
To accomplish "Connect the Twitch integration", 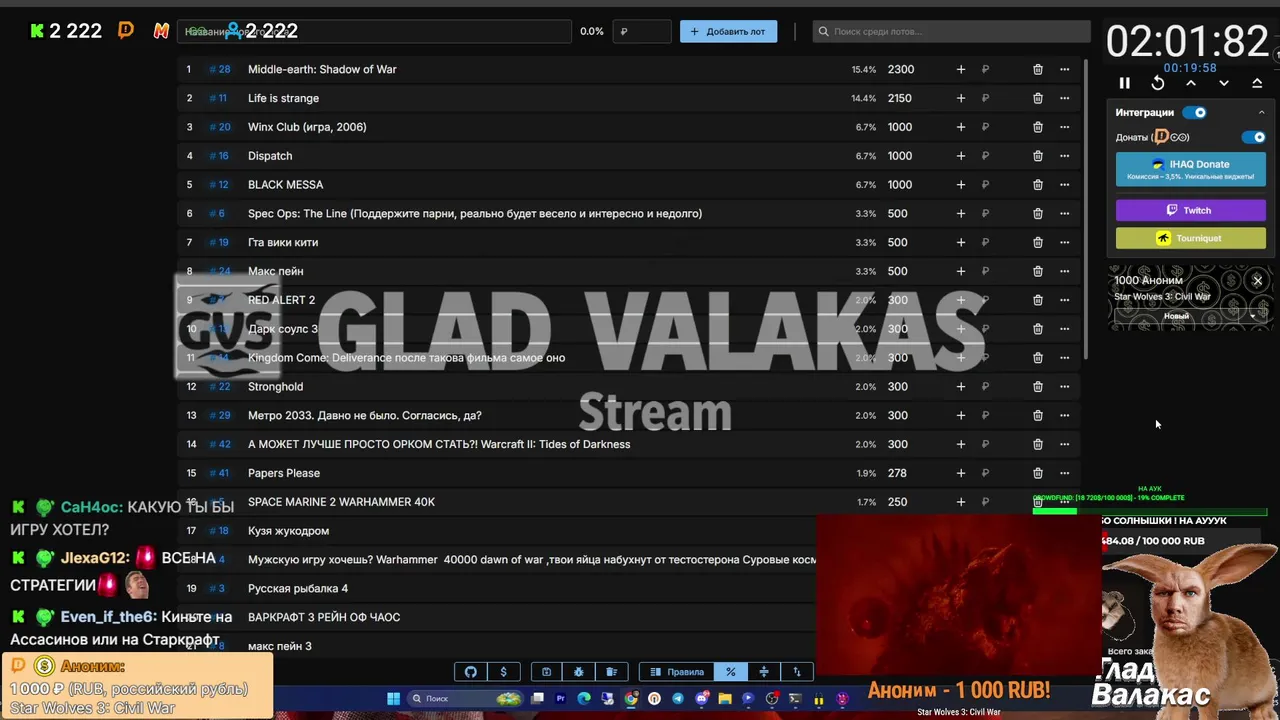I will coord(1190,210).
